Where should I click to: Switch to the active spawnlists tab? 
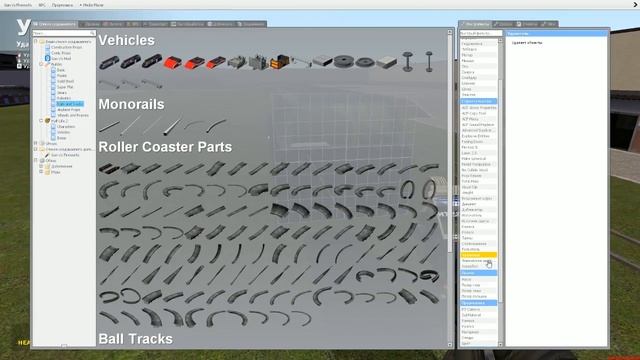(x=55, y=24)
